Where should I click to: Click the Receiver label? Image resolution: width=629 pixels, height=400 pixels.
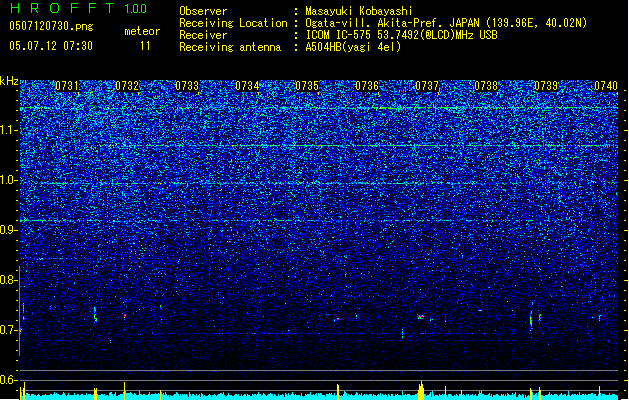pos(203,35)
